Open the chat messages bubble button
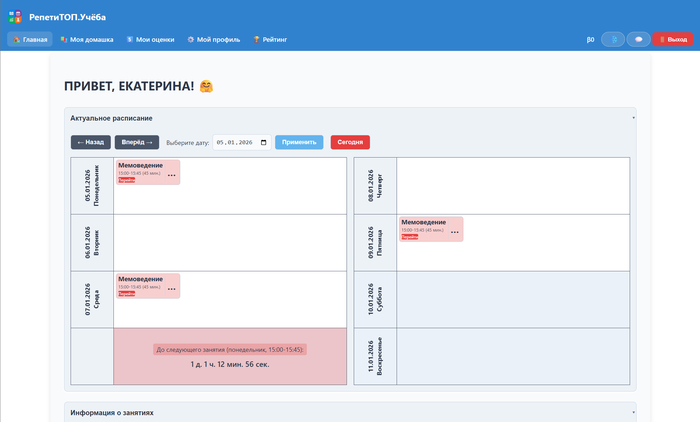700x422 pixels. pyautogui.click(x=638, y=39)
